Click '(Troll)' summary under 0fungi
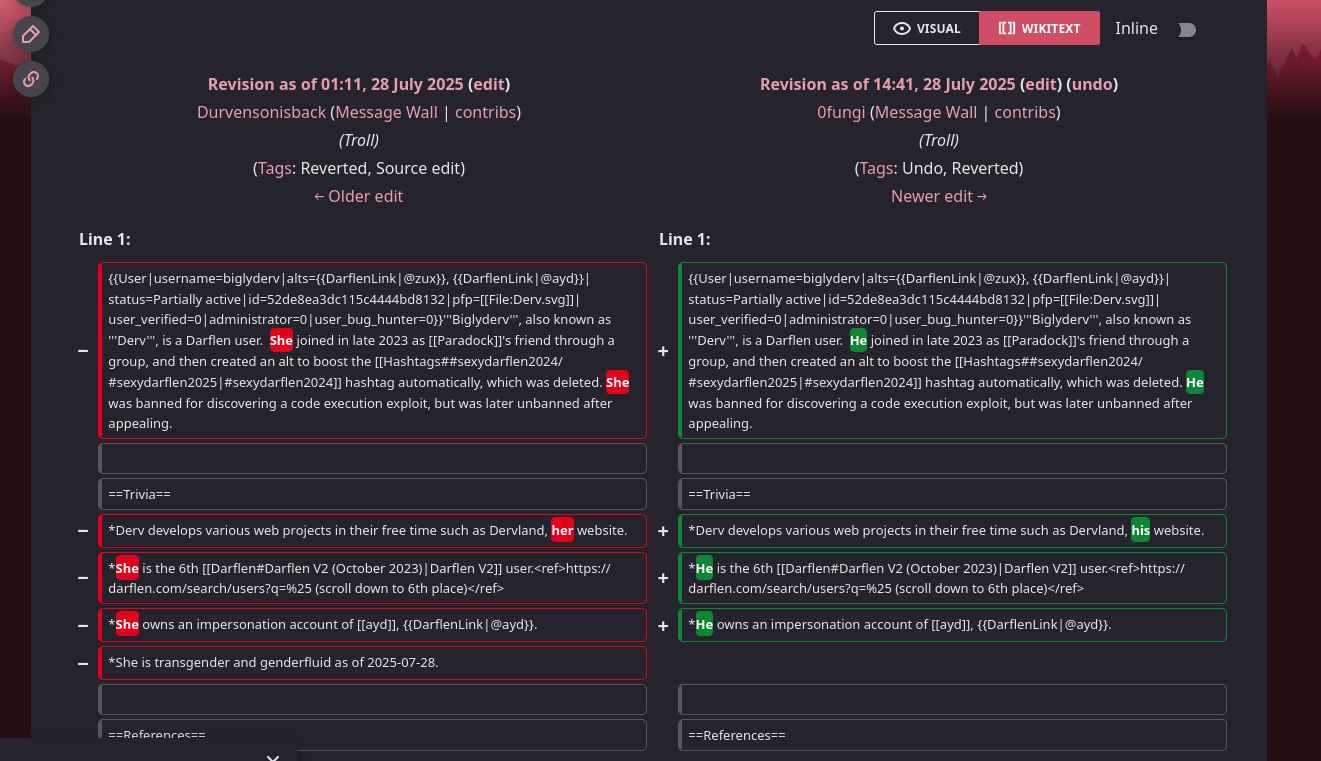The width and height of the screenshot is (1321, 761). (x=939, y=140)
